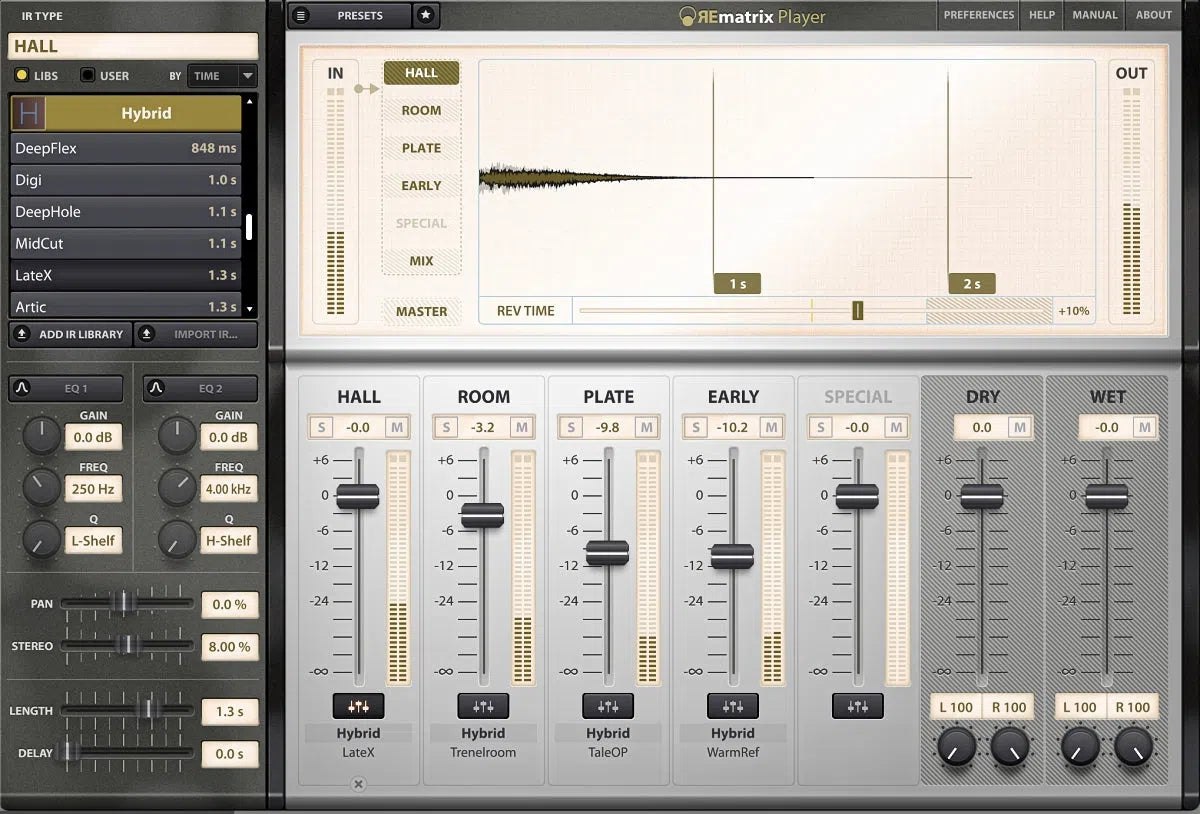Click the ADD IR LIBRARY button
This screenshot has width=1200, height=814.
pos(70,334)
